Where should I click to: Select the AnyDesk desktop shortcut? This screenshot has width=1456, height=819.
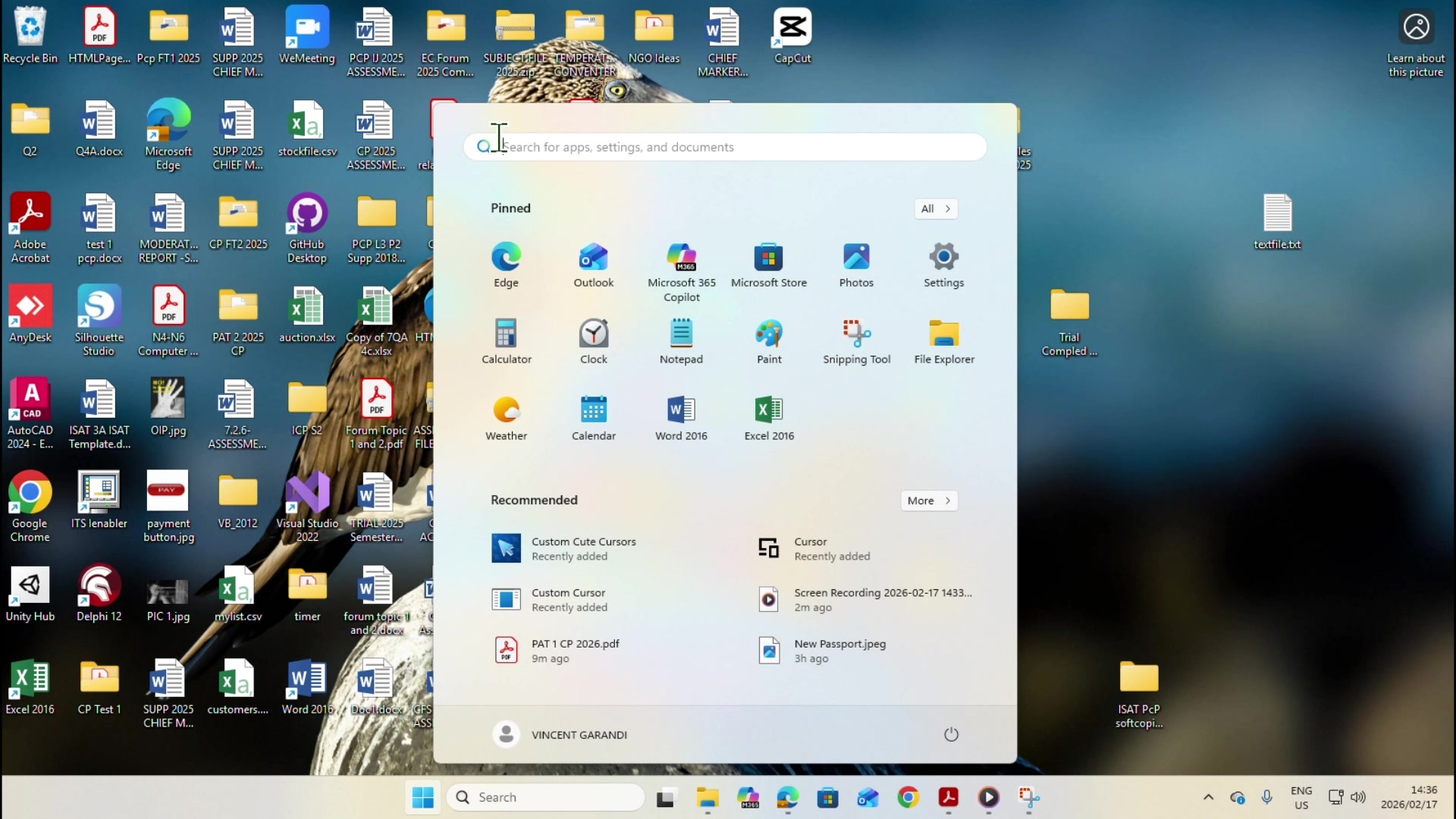(30, 315)
